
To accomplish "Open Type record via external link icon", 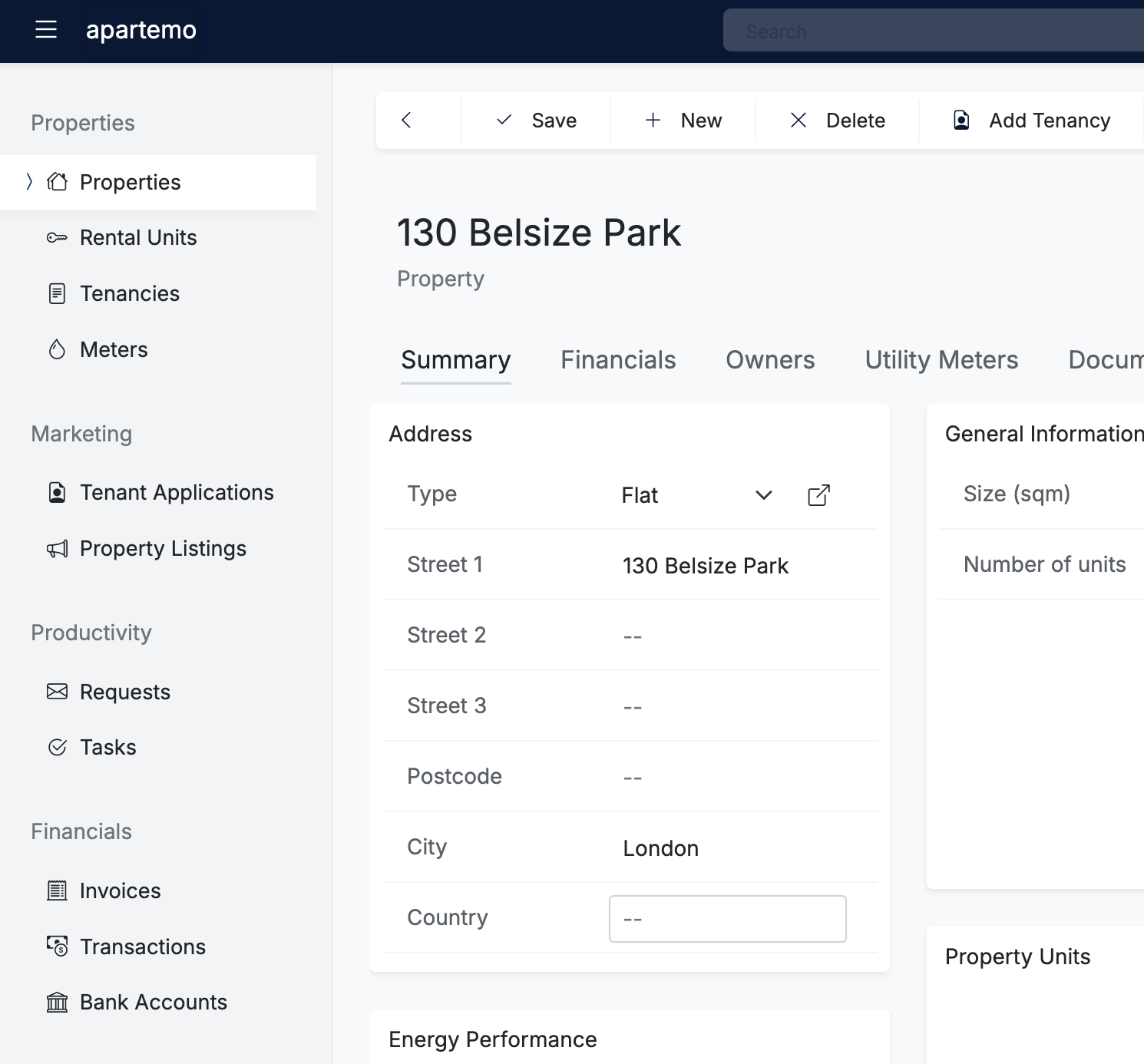I will pos(819,495).
